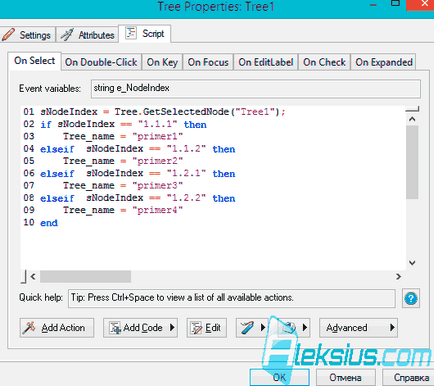Viewport: 434px width, 386px height.
Task: Click the vertical scrollbar thumb
Action: (412, 162)
